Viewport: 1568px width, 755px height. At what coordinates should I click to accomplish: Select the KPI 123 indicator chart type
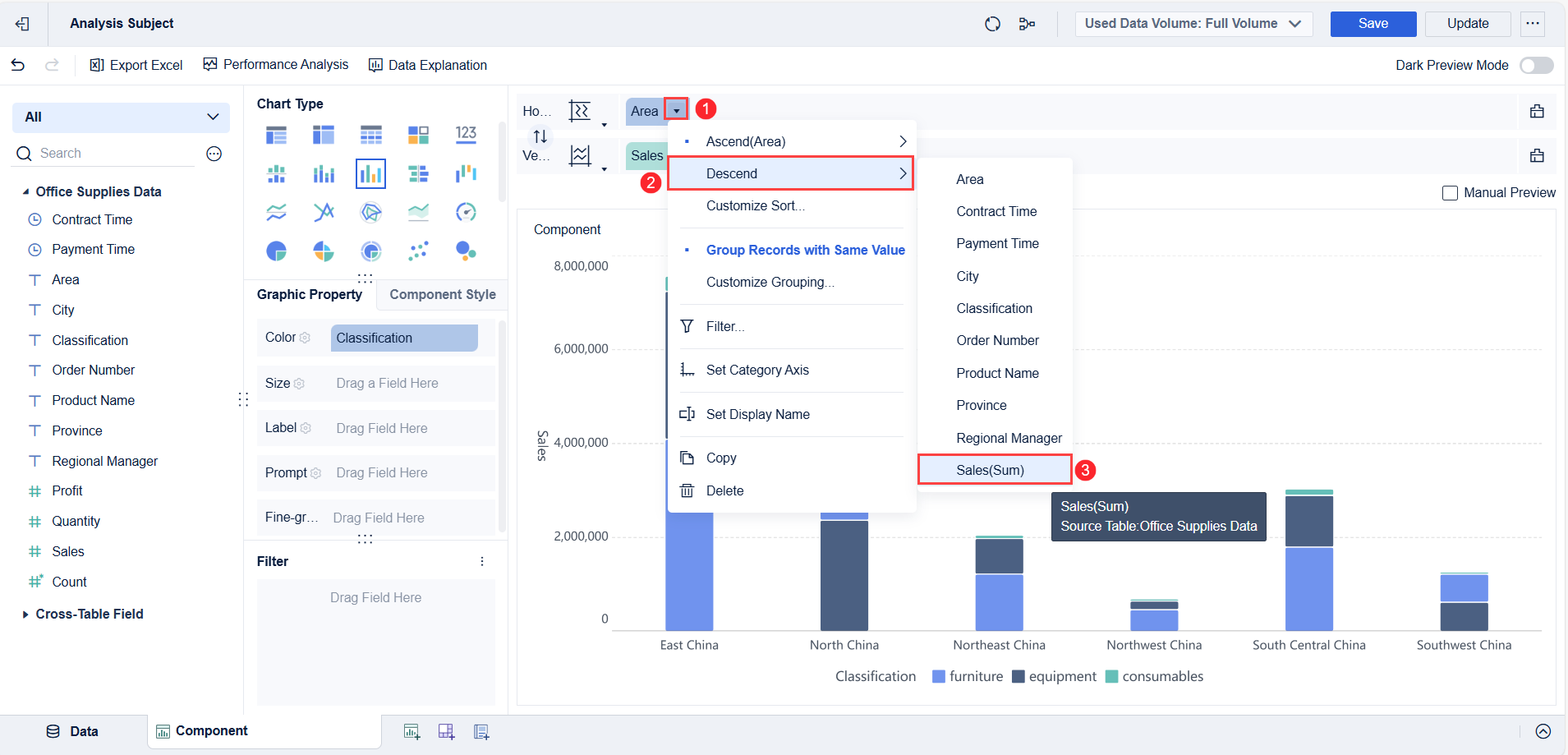click(466, 134)
